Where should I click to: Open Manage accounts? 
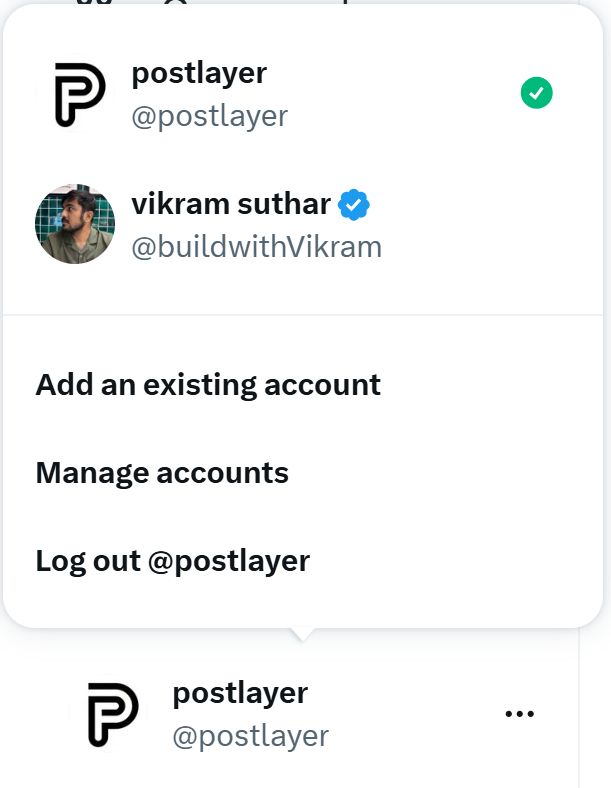[162, 473]
